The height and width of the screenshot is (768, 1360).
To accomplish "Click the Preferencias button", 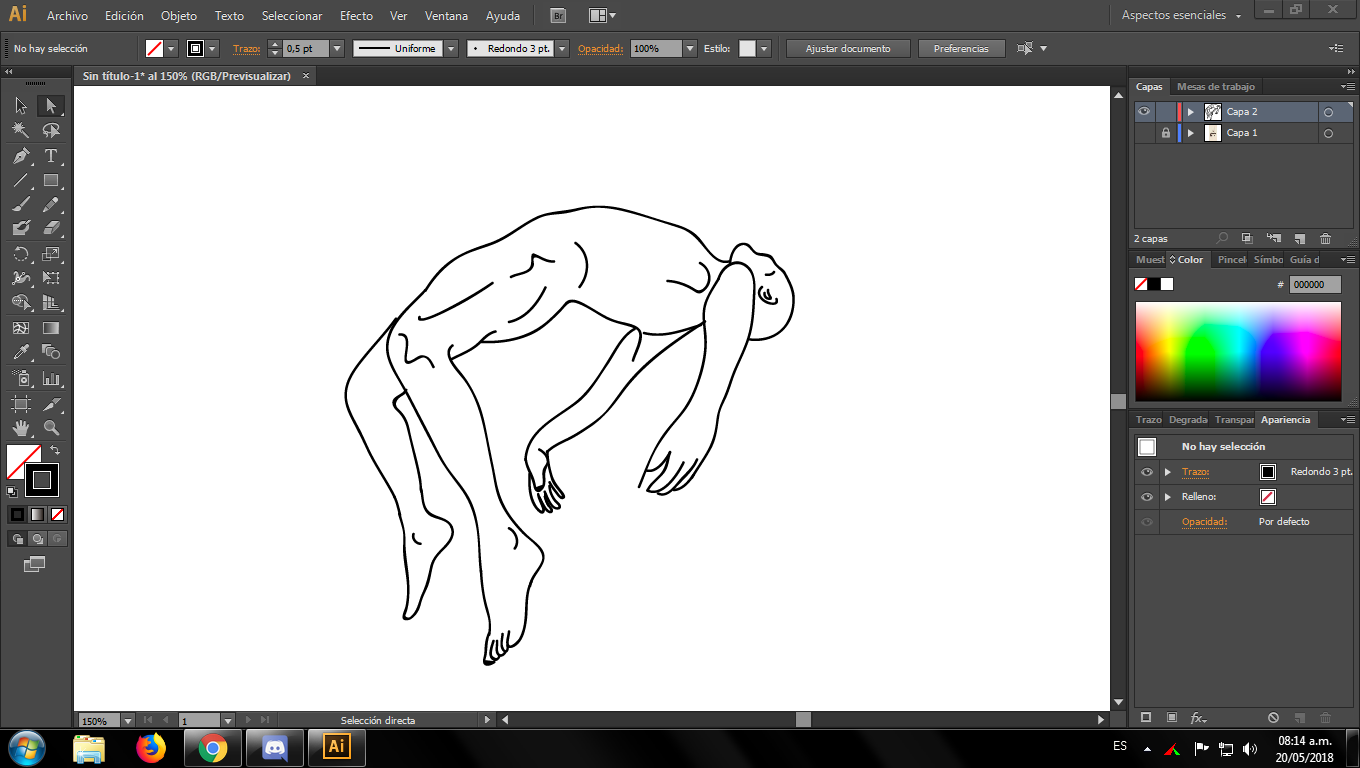I will click(961, 49).
